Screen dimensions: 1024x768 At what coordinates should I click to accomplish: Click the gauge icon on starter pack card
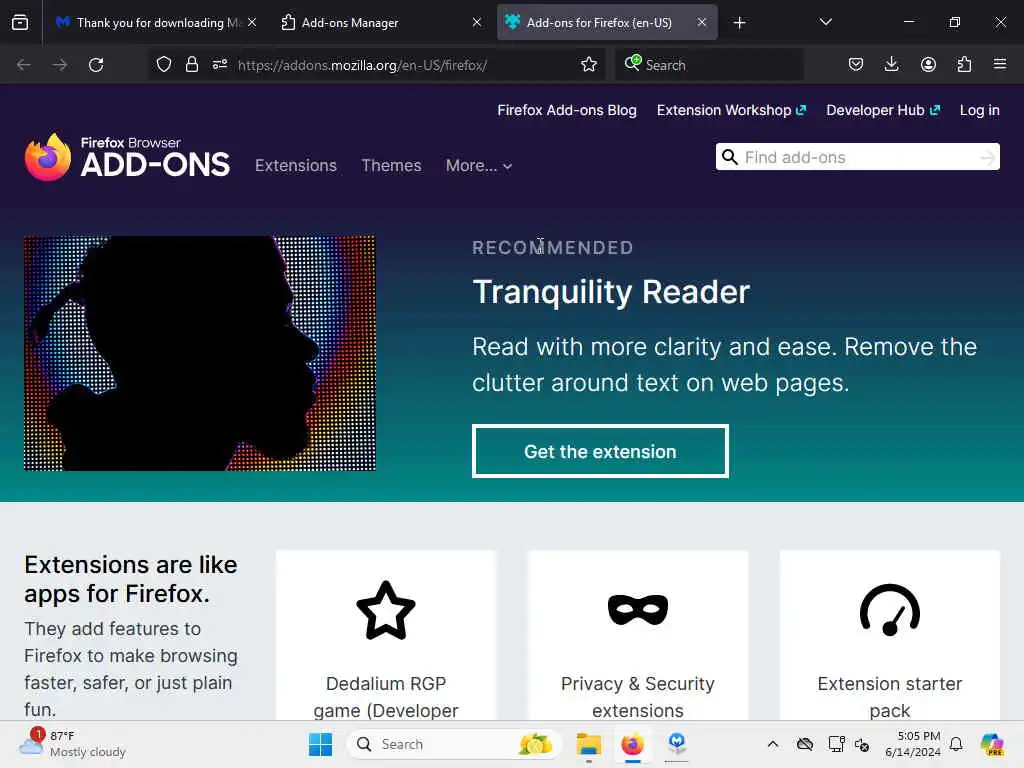pyautogui.click(x=890, y=610)
